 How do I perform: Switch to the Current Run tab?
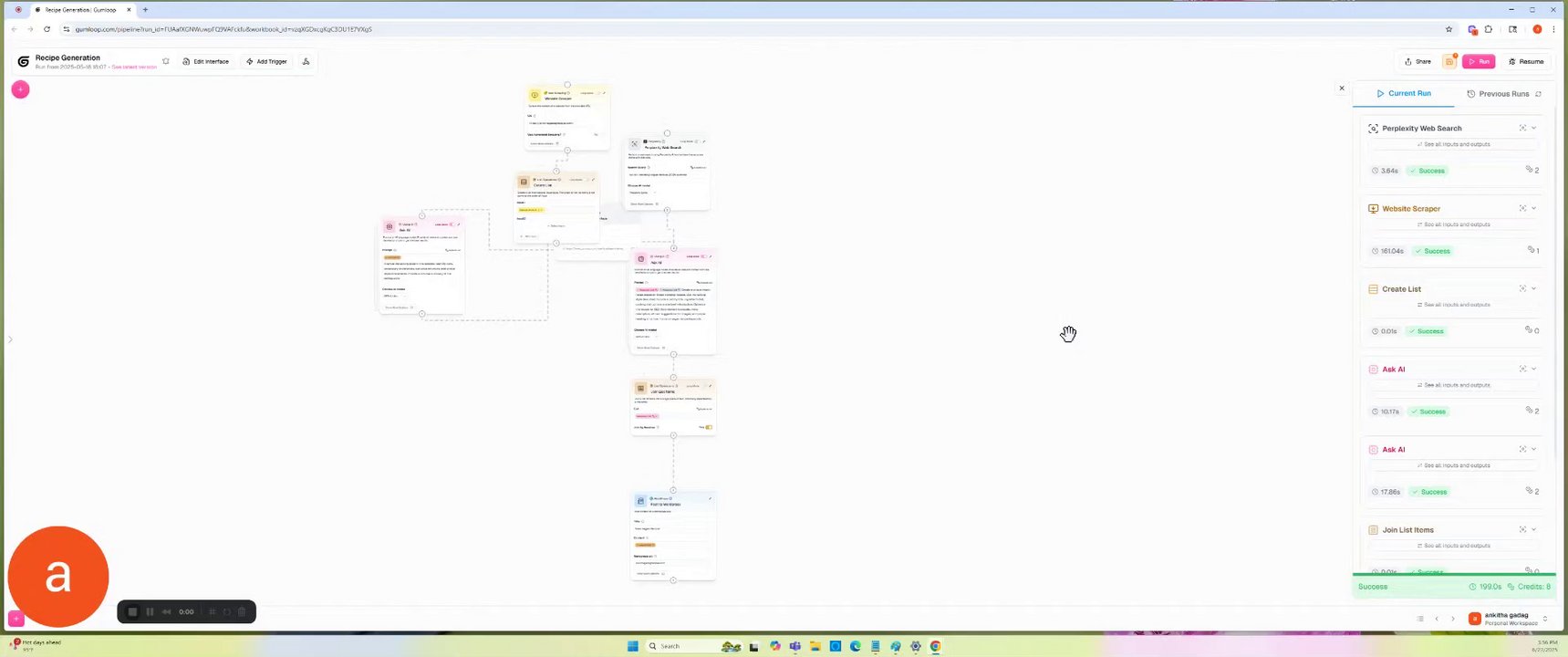click(x=1404, y=93)
